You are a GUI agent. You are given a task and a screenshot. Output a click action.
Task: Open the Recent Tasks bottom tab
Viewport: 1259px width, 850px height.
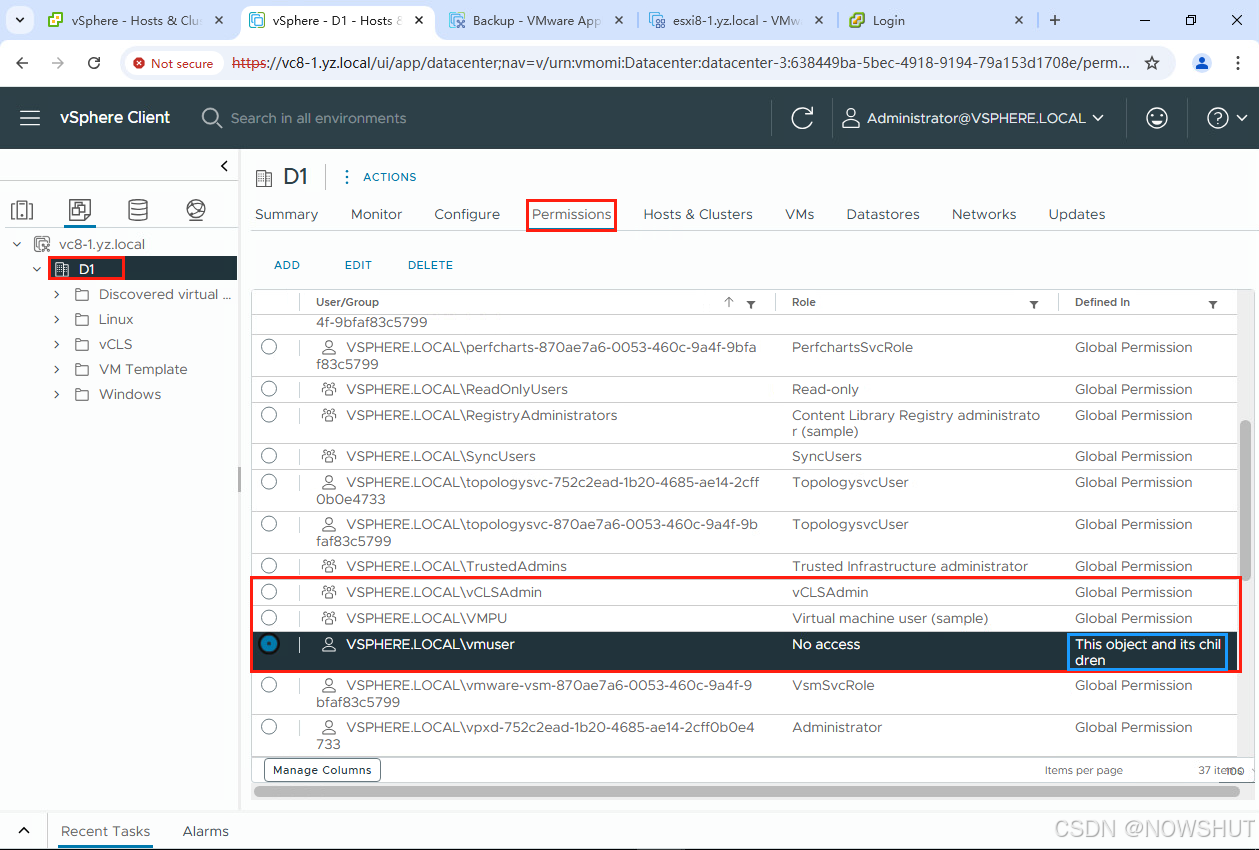[105, 831]
